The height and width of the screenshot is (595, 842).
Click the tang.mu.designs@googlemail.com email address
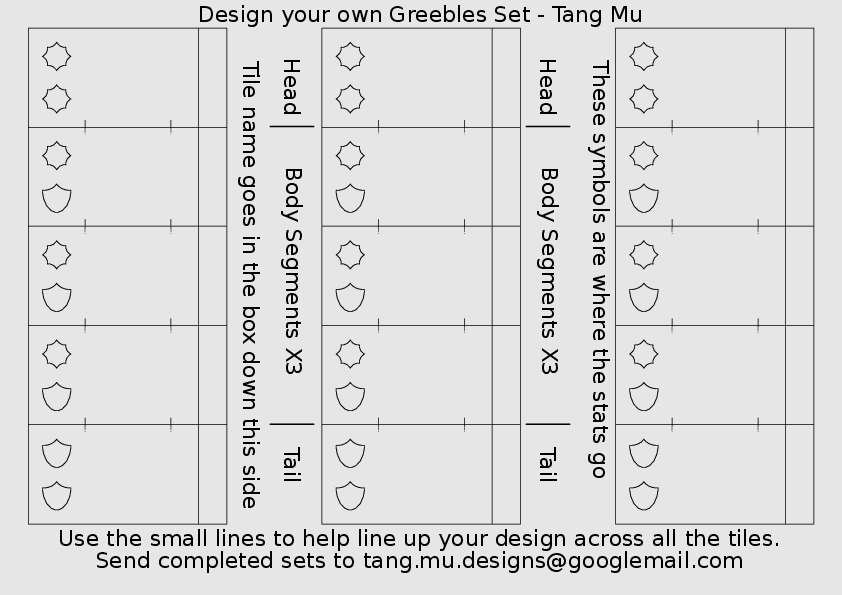click(552, 561)
